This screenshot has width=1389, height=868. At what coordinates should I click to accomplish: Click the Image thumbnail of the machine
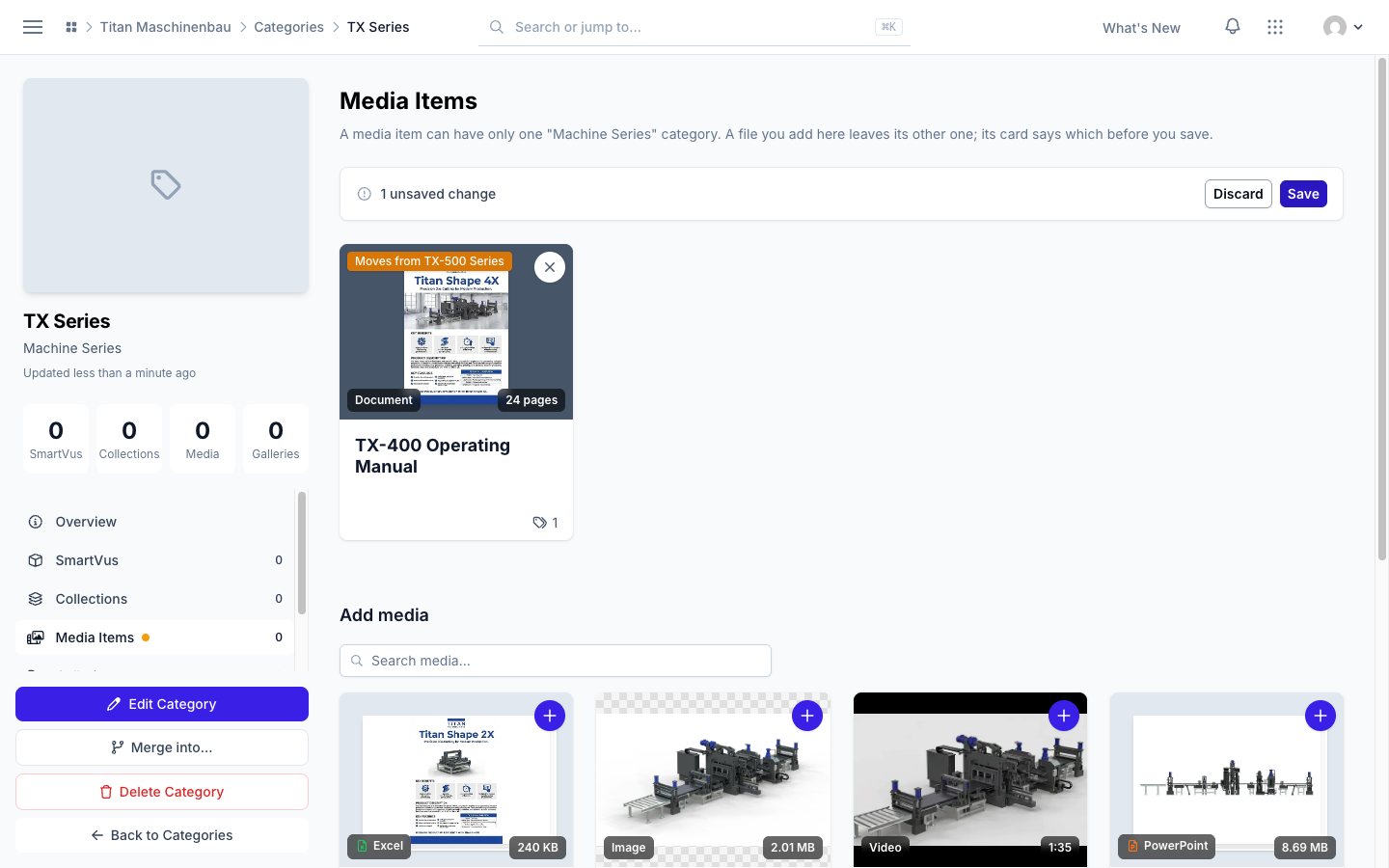coord(713,779)
